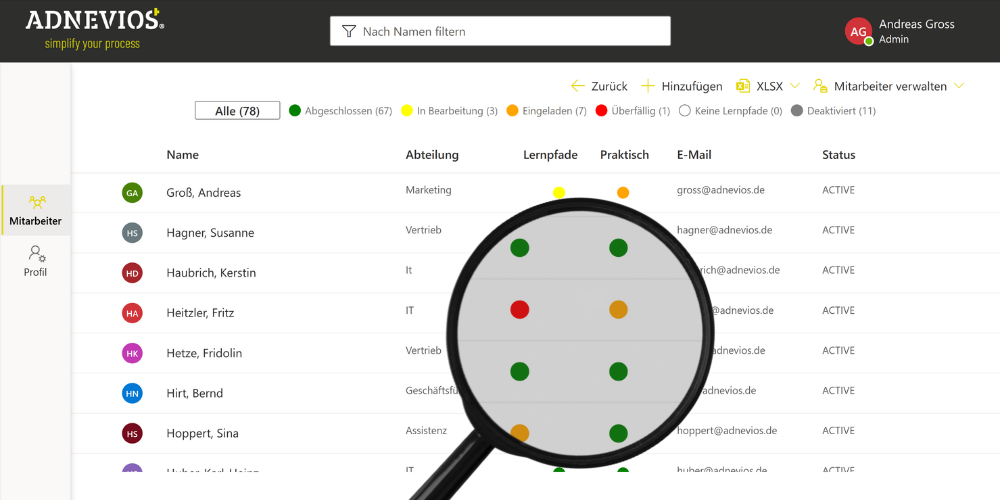Filter by Überfällig (1) status
This screenshot has width=1000, height=500.
(632, 111)
